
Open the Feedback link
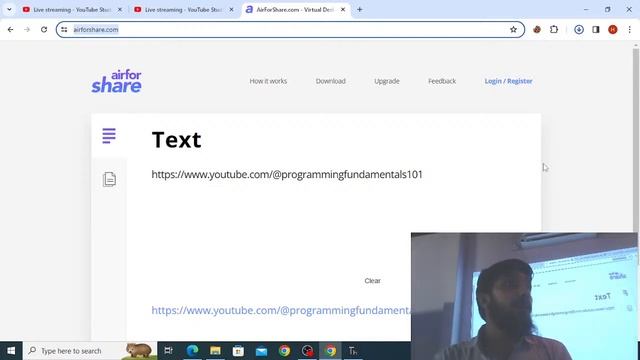pos(442,81)
